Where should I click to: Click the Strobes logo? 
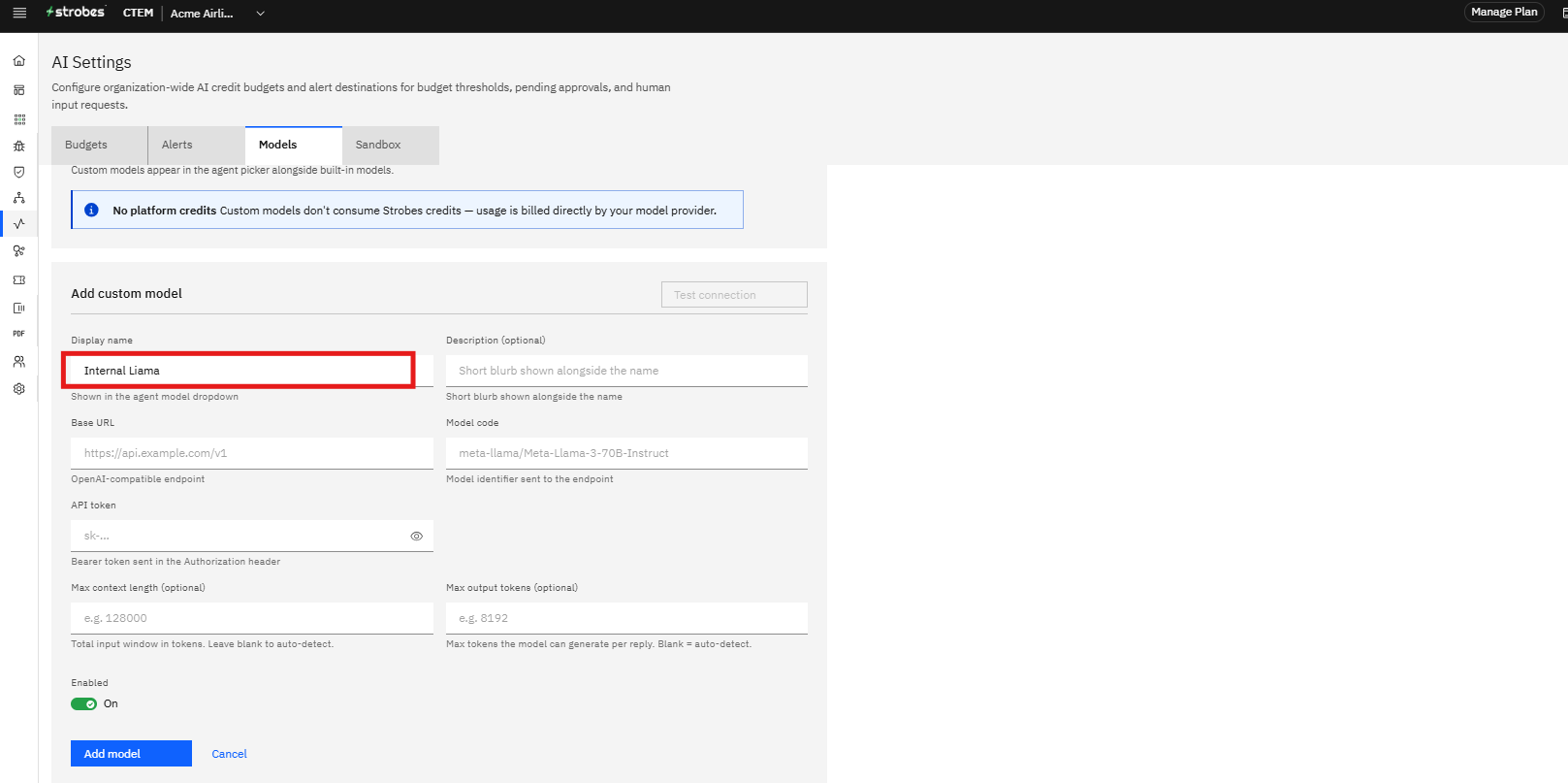[x=76, y=13]
